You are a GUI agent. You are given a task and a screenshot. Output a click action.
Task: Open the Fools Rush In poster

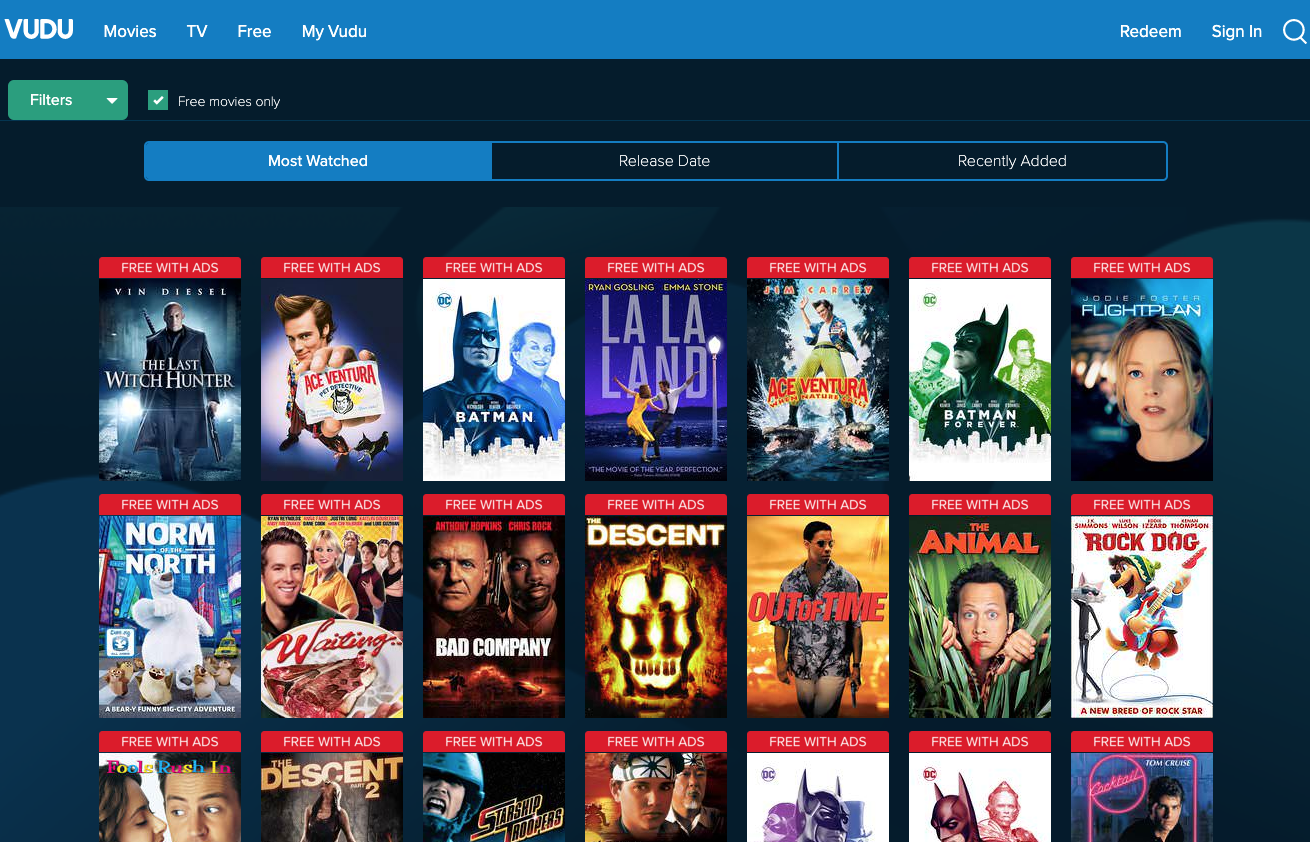[170, 797]
